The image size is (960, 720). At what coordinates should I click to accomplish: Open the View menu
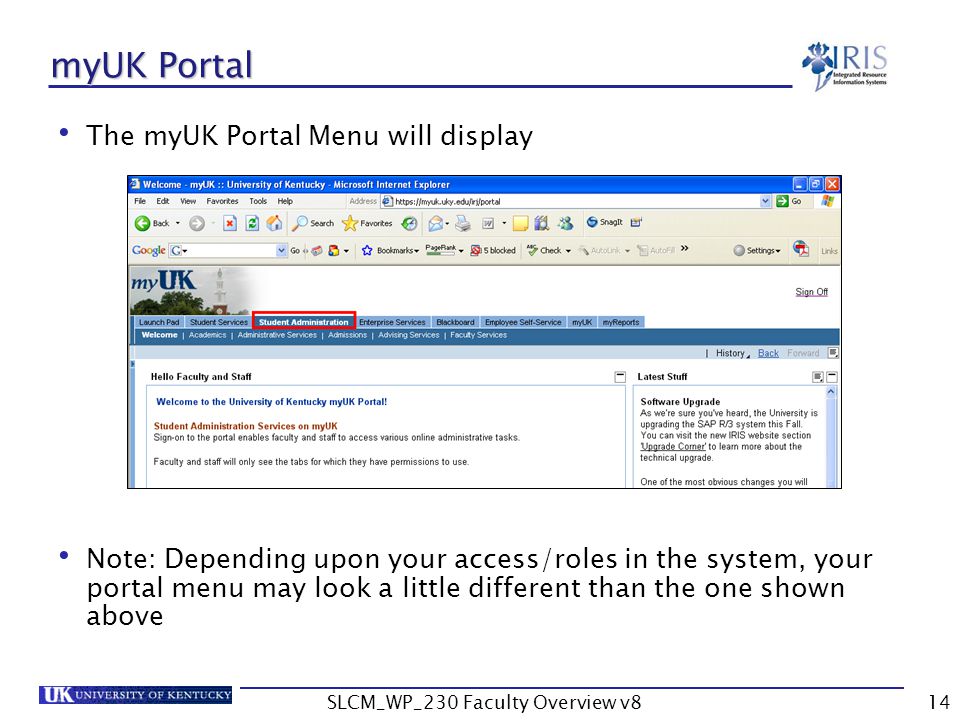(188, 201)
